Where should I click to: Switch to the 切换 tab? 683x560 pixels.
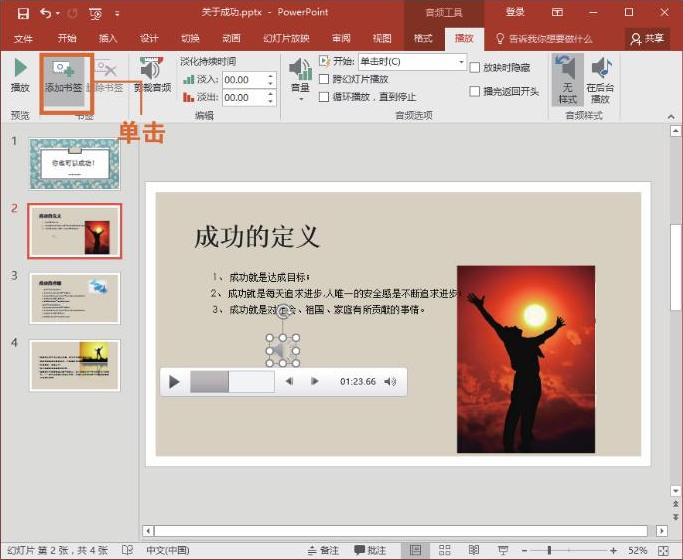coord(190,38)
